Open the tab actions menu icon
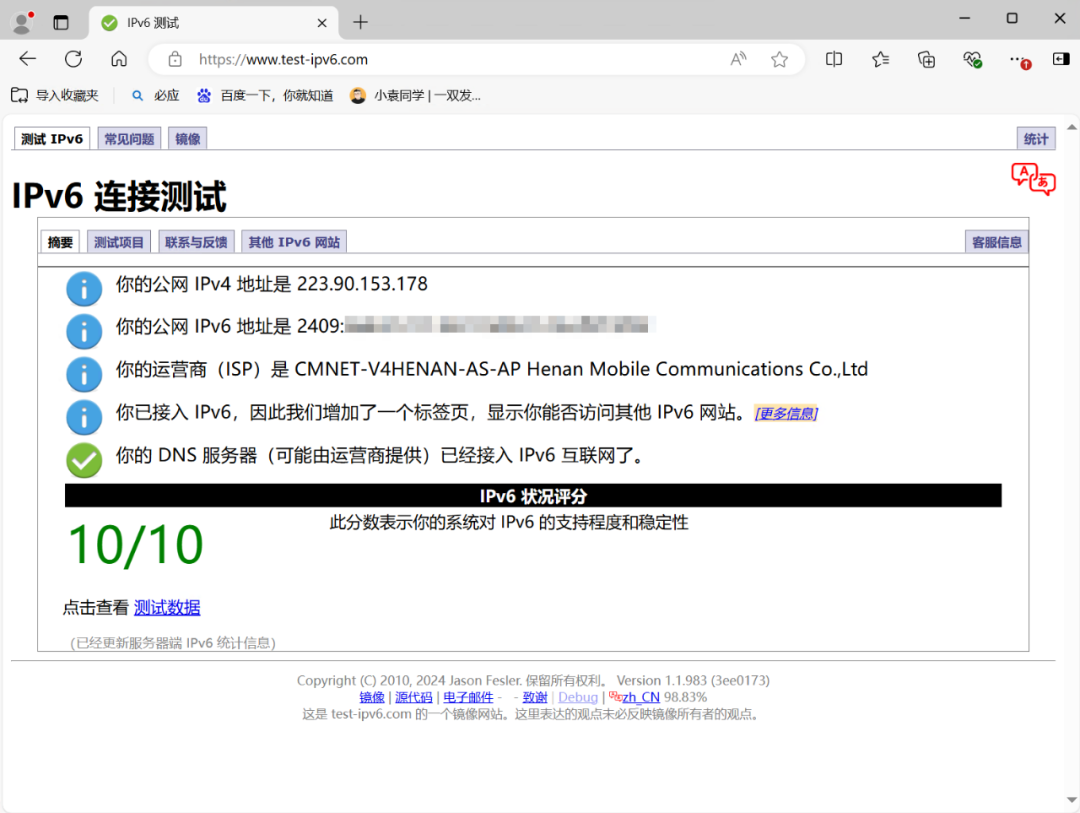 [61, 23]
